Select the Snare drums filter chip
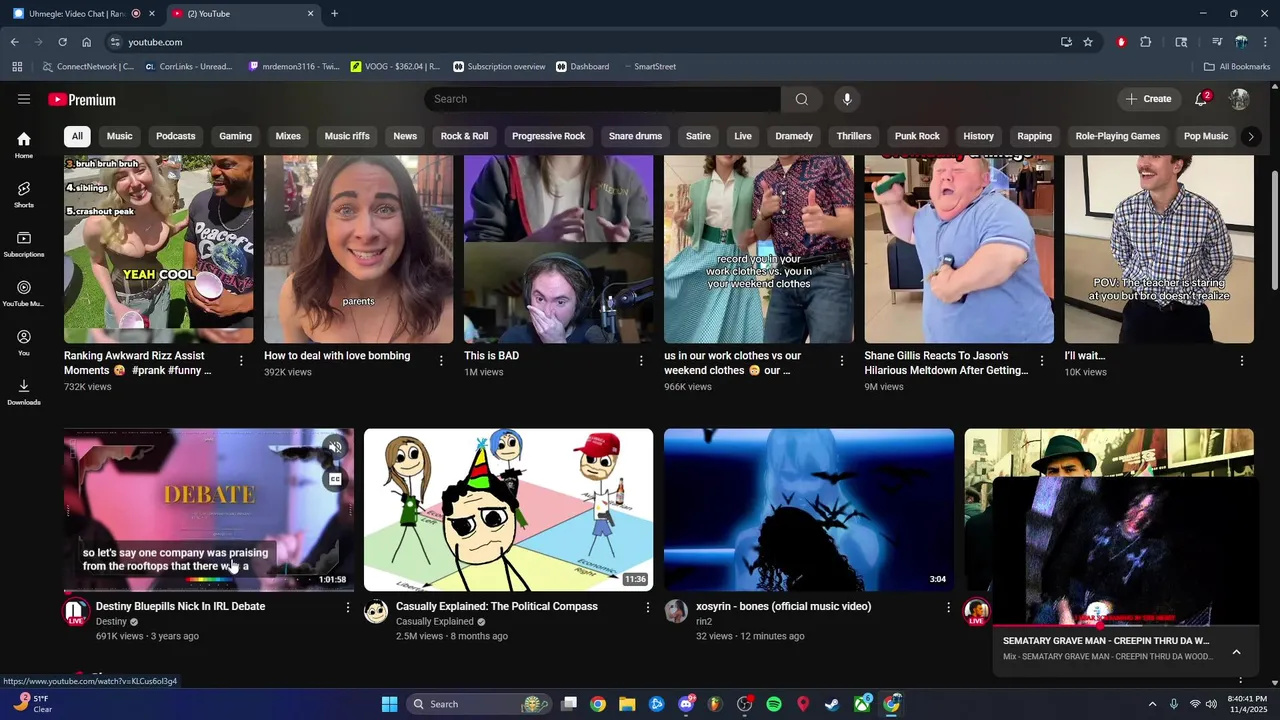This screenshot has width=1280, height=720. pyautogui.click(x=636, y=136)
